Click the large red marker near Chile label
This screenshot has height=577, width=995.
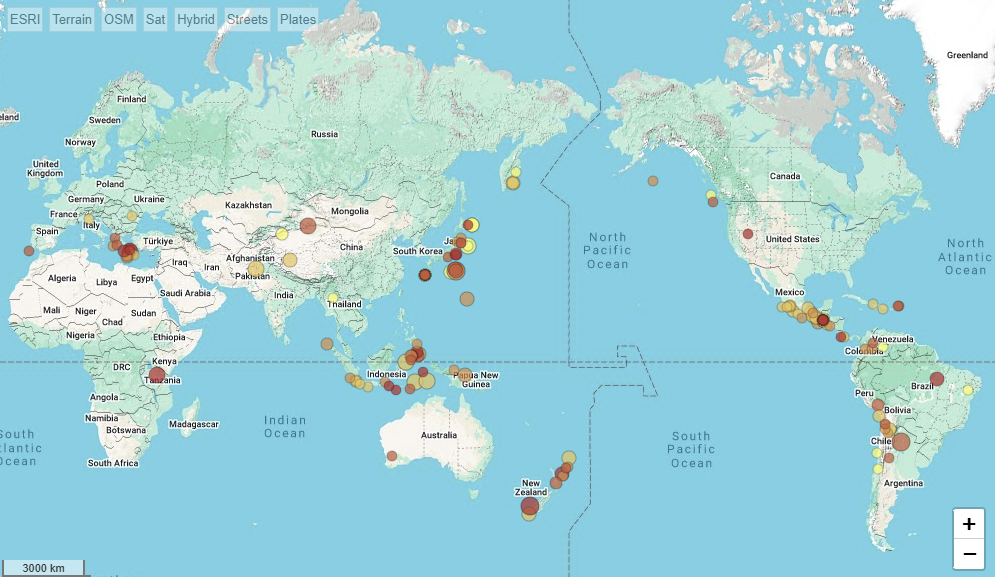(900, 442)
